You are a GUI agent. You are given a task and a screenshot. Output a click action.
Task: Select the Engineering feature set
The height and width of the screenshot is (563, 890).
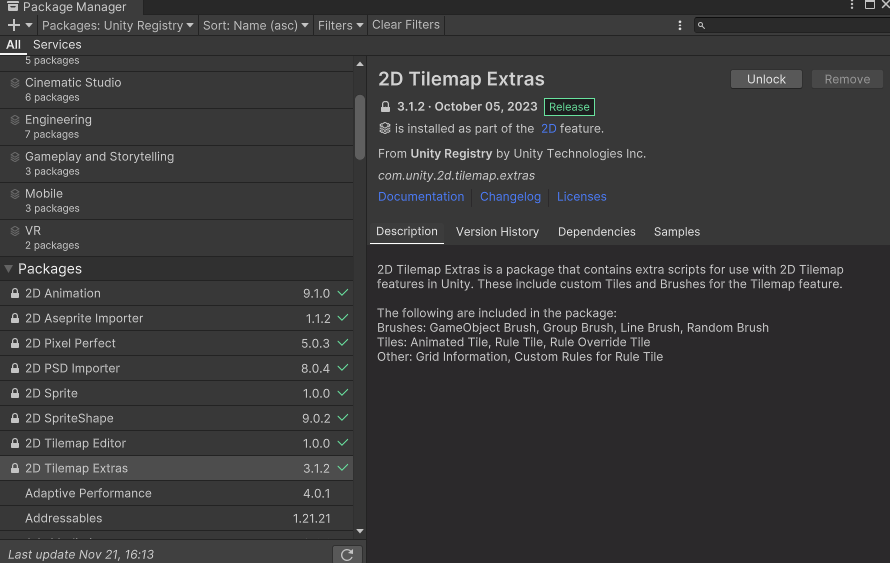click(x=177, y=127)
